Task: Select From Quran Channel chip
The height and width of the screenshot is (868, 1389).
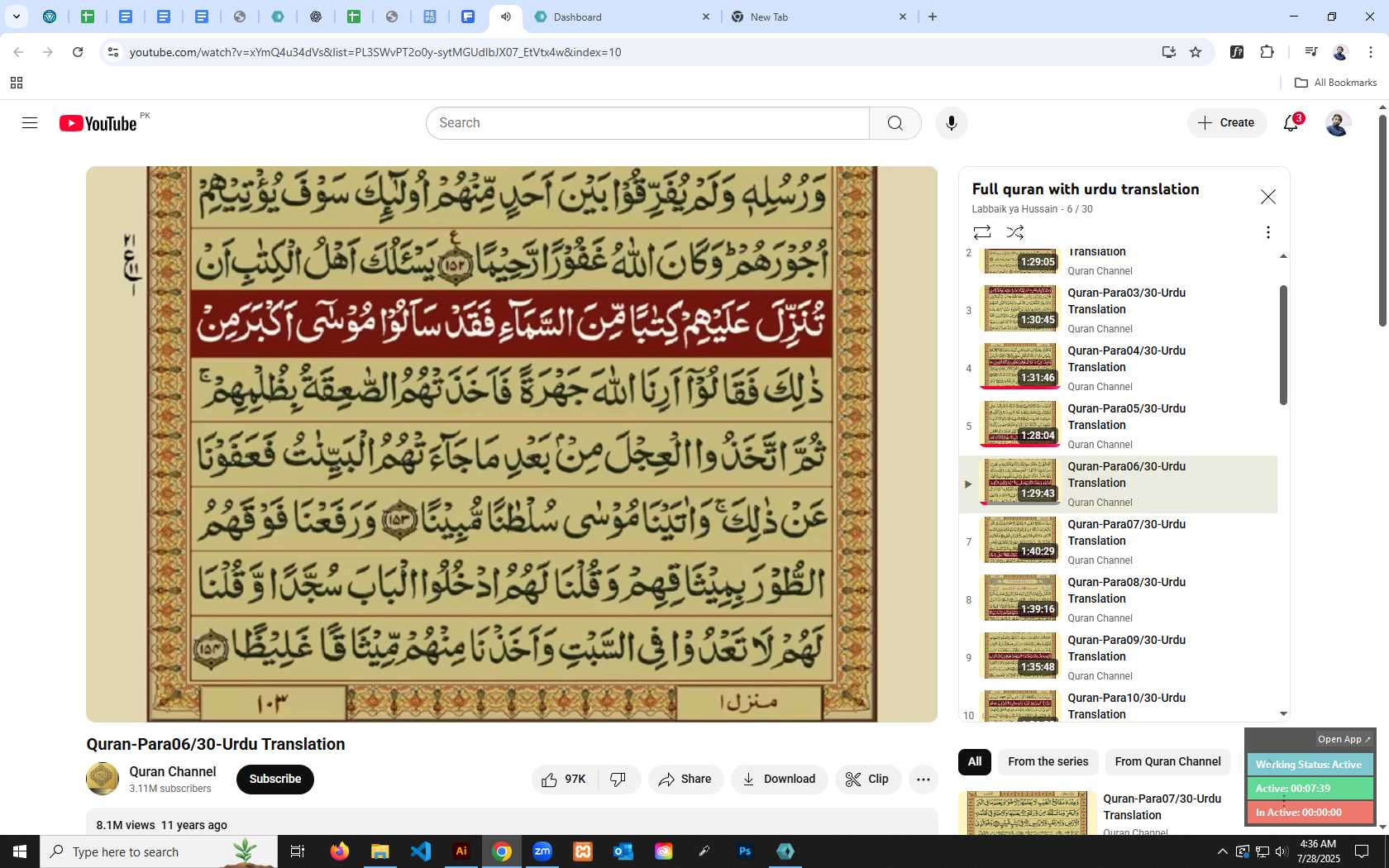Action: coord(1167,762)
